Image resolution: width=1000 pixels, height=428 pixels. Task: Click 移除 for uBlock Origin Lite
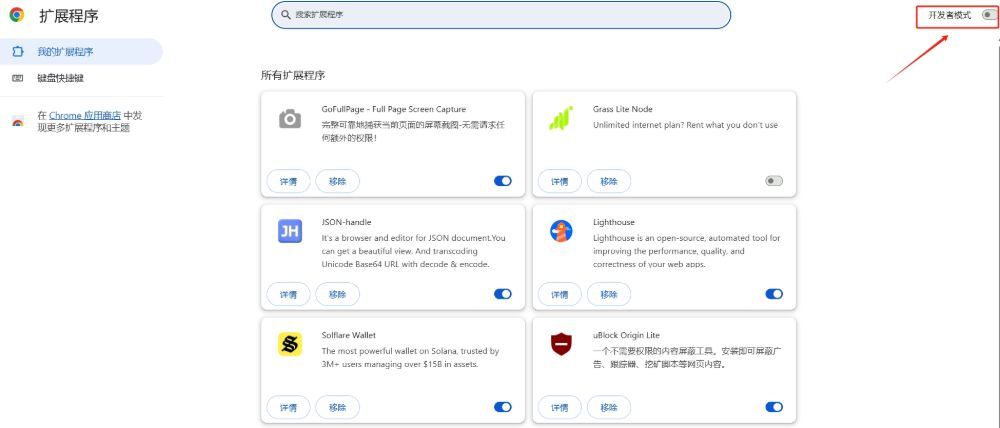[608, 407]
